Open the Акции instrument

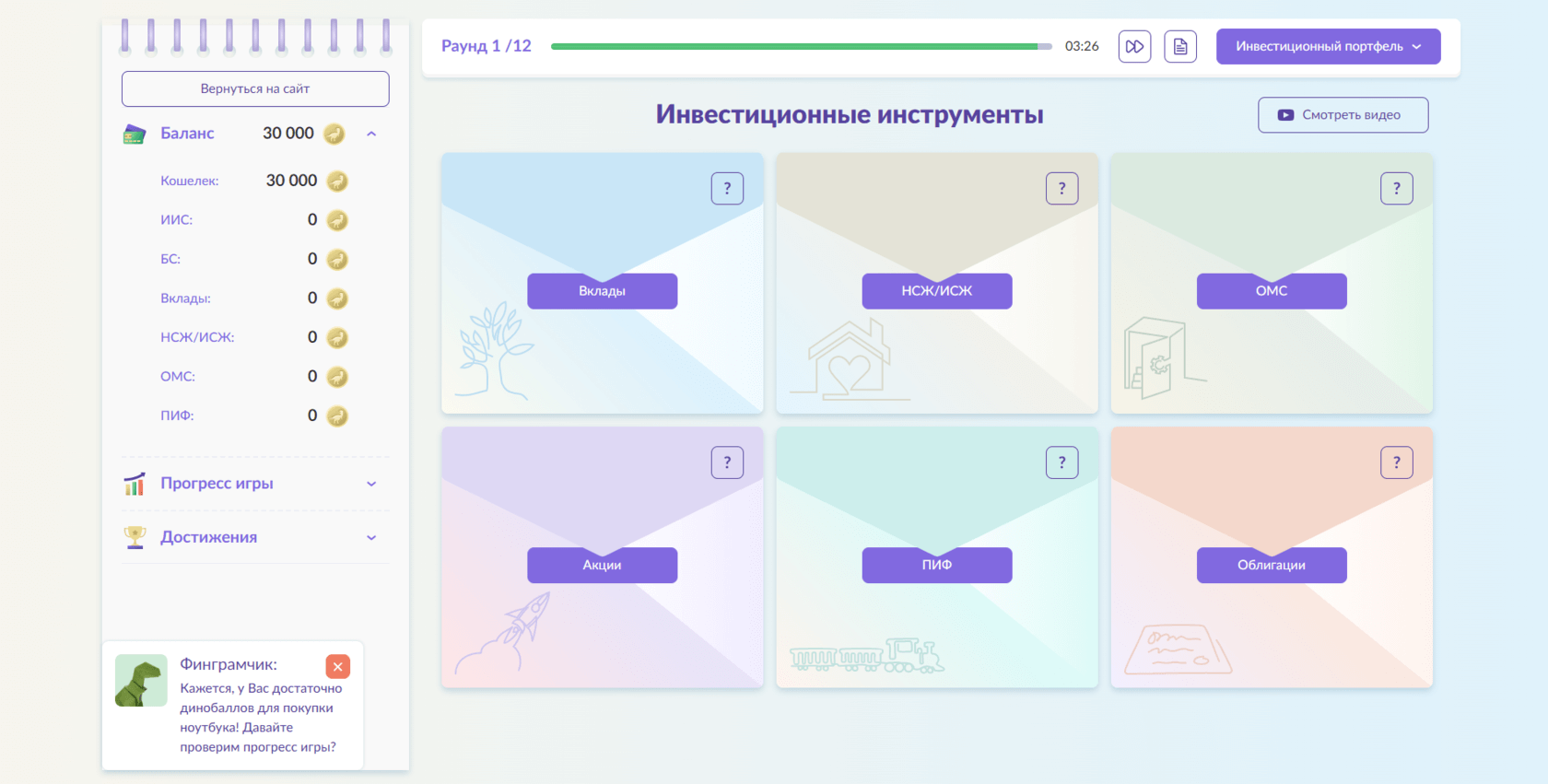click(602, 565)
